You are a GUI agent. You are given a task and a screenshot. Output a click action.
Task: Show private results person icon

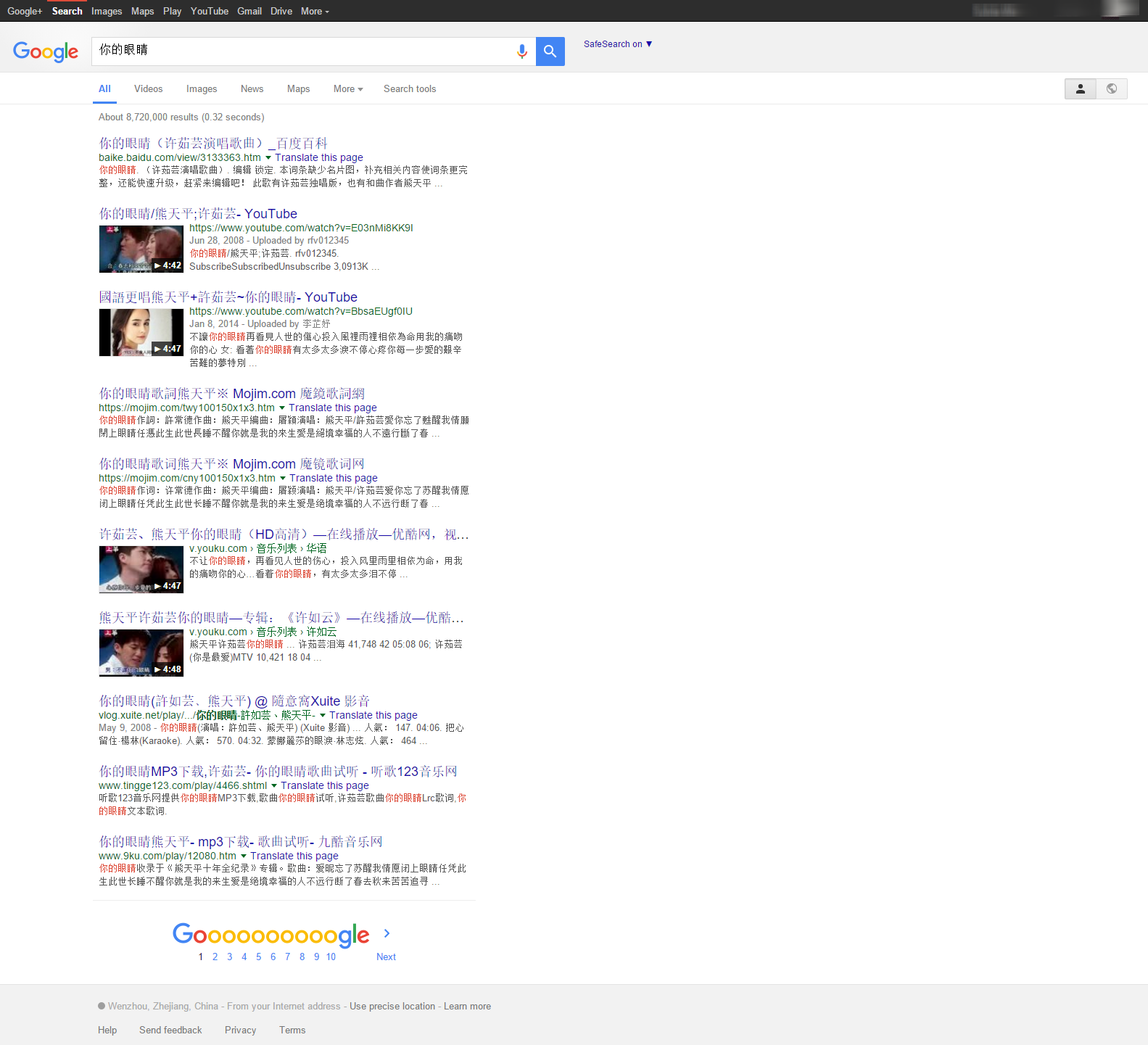click(1080, 88)
